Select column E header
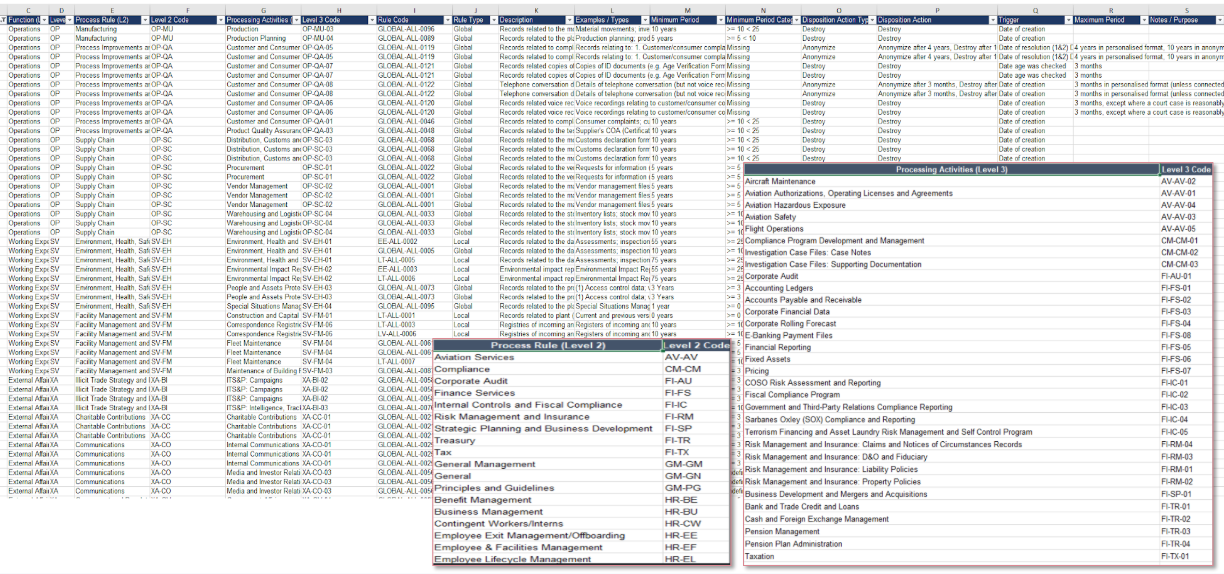Screen dimensions: 1224x574 (111, 10)
